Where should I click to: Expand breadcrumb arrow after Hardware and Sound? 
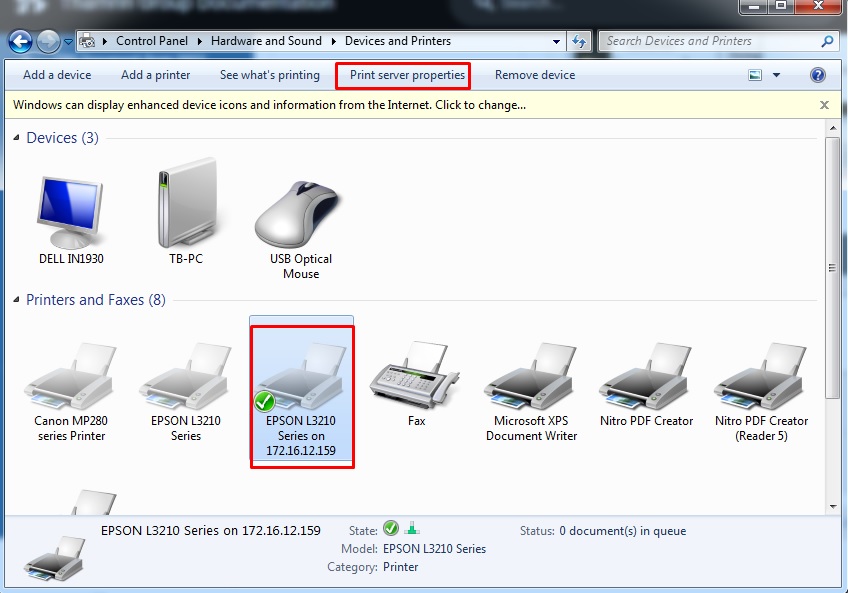334,41
